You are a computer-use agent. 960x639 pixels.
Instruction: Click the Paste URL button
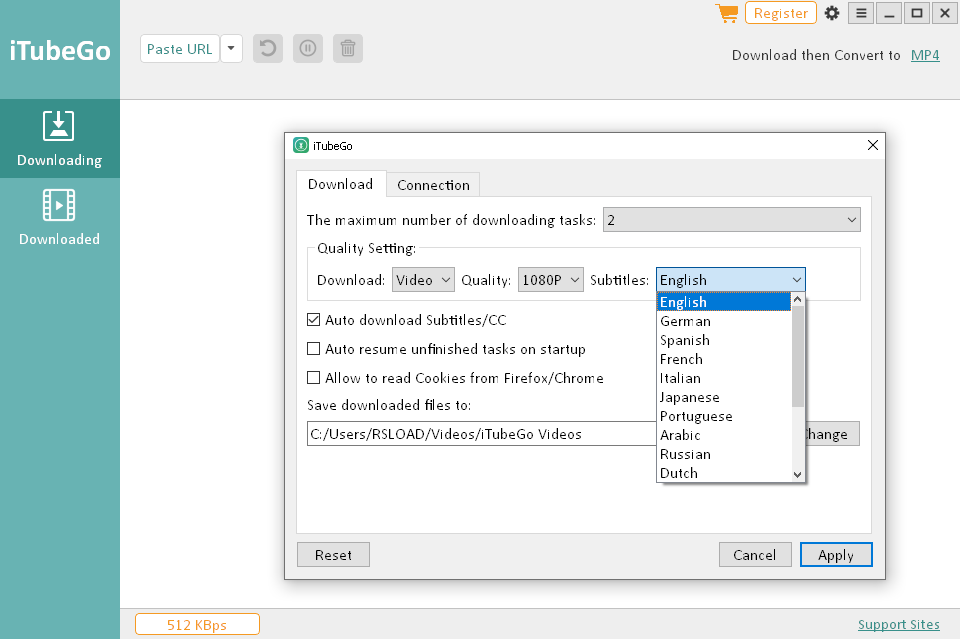pyautogui.click(x=179, y=48)
